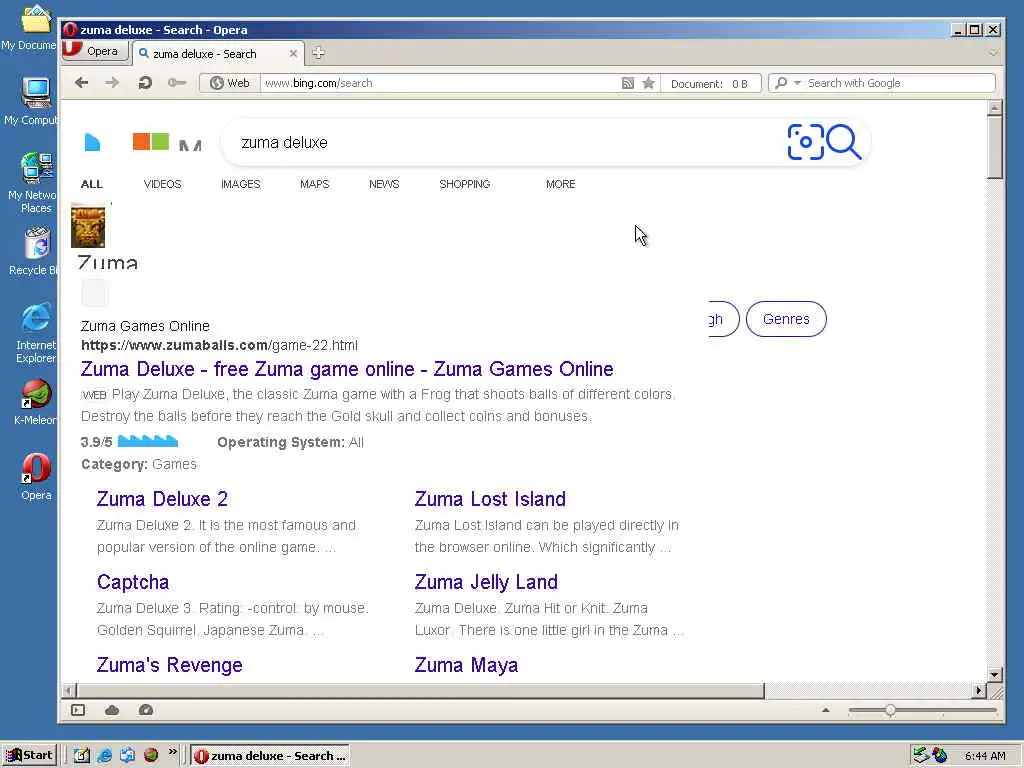Bookmark the page with the star icon
Screen dimensions: 1024x768
[x=648, y=83]
